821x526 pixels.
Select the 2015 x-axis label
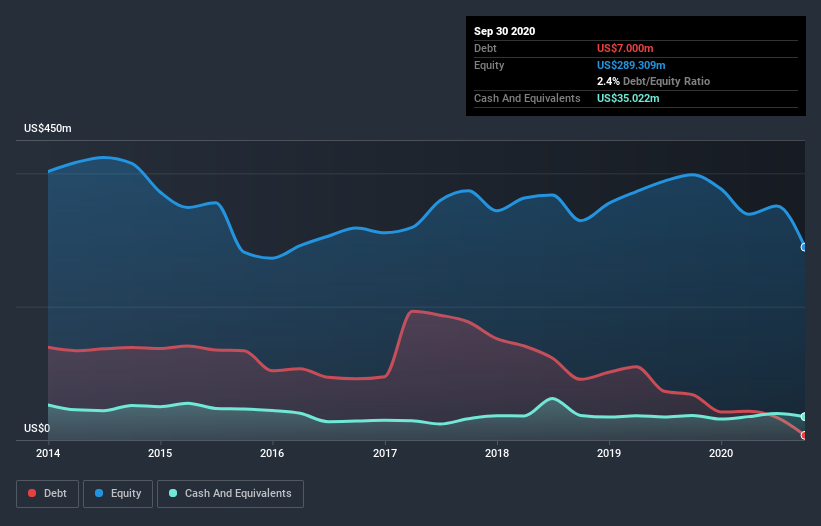pos(160,453)
